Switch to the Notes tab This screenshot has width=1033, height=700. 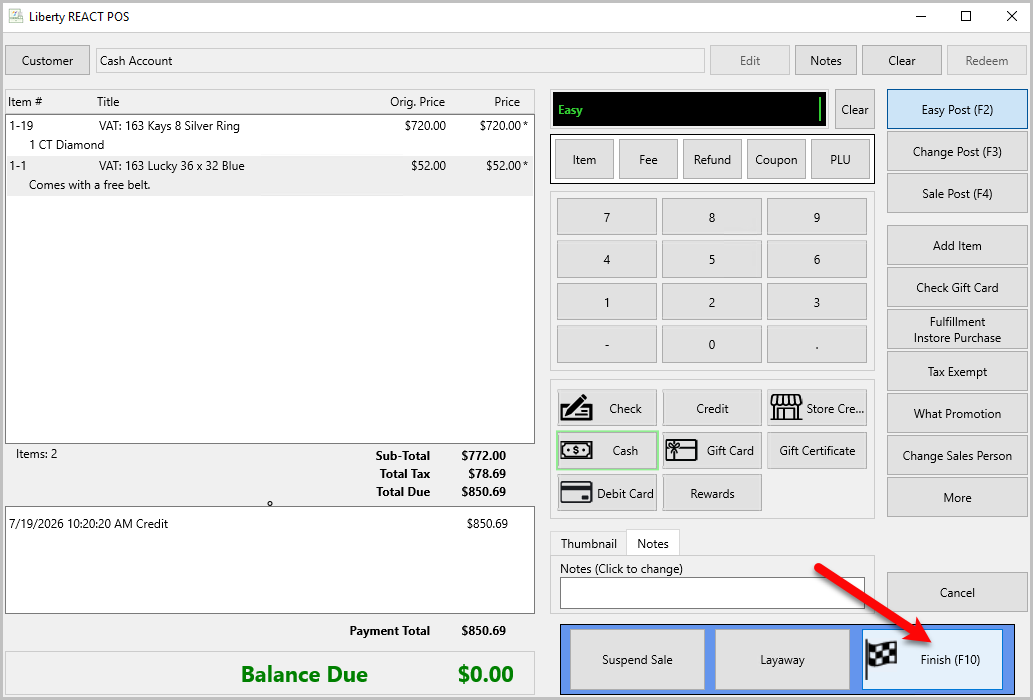pyautogui.click(x=653, y=543)
